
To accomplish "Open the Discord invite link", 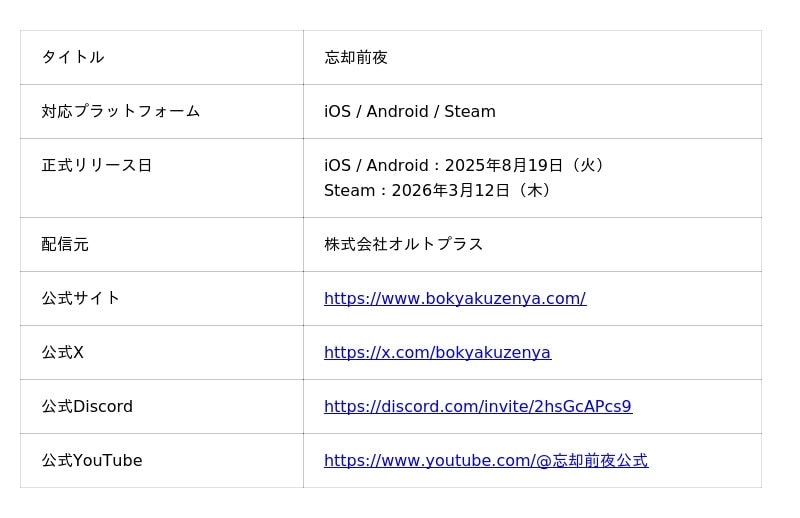I will tap(477, 406).
